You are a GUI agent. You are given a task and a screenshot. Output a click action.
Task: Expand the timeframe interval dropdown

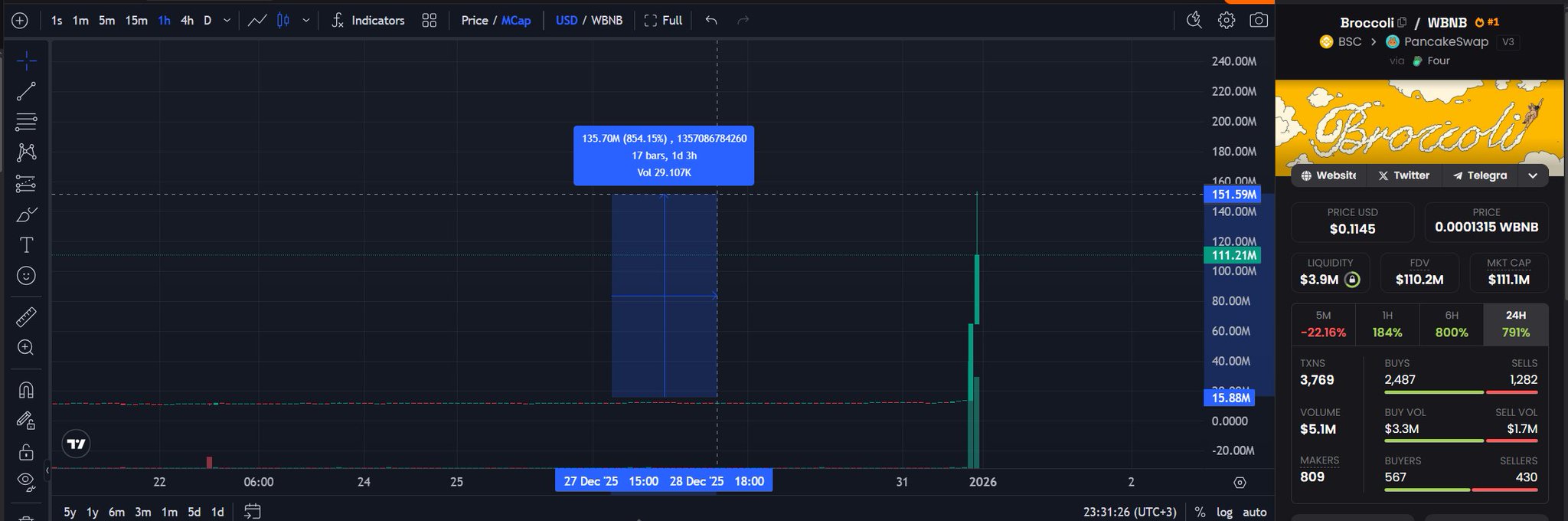click(227, 21)
